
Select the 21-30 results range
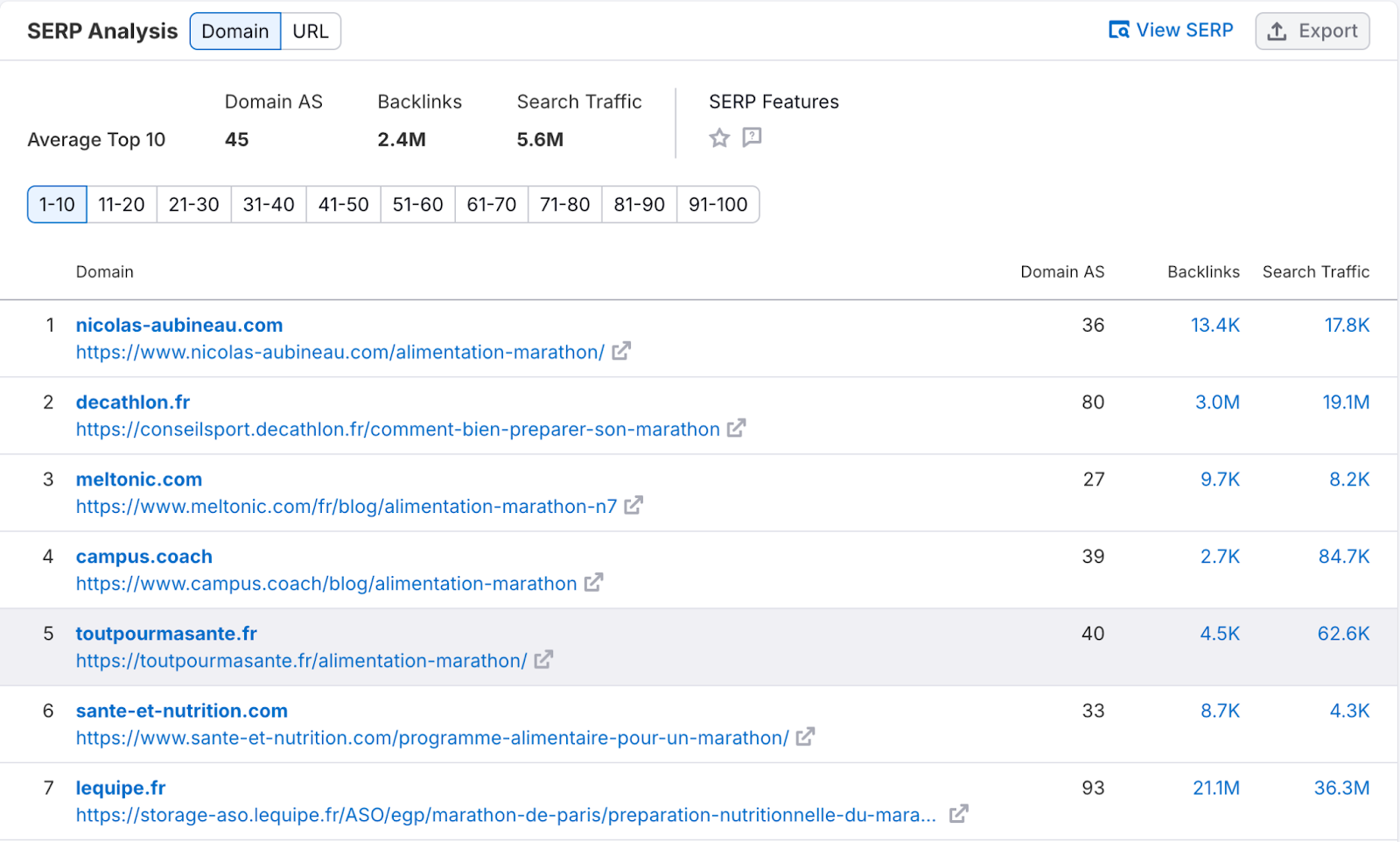194,205
